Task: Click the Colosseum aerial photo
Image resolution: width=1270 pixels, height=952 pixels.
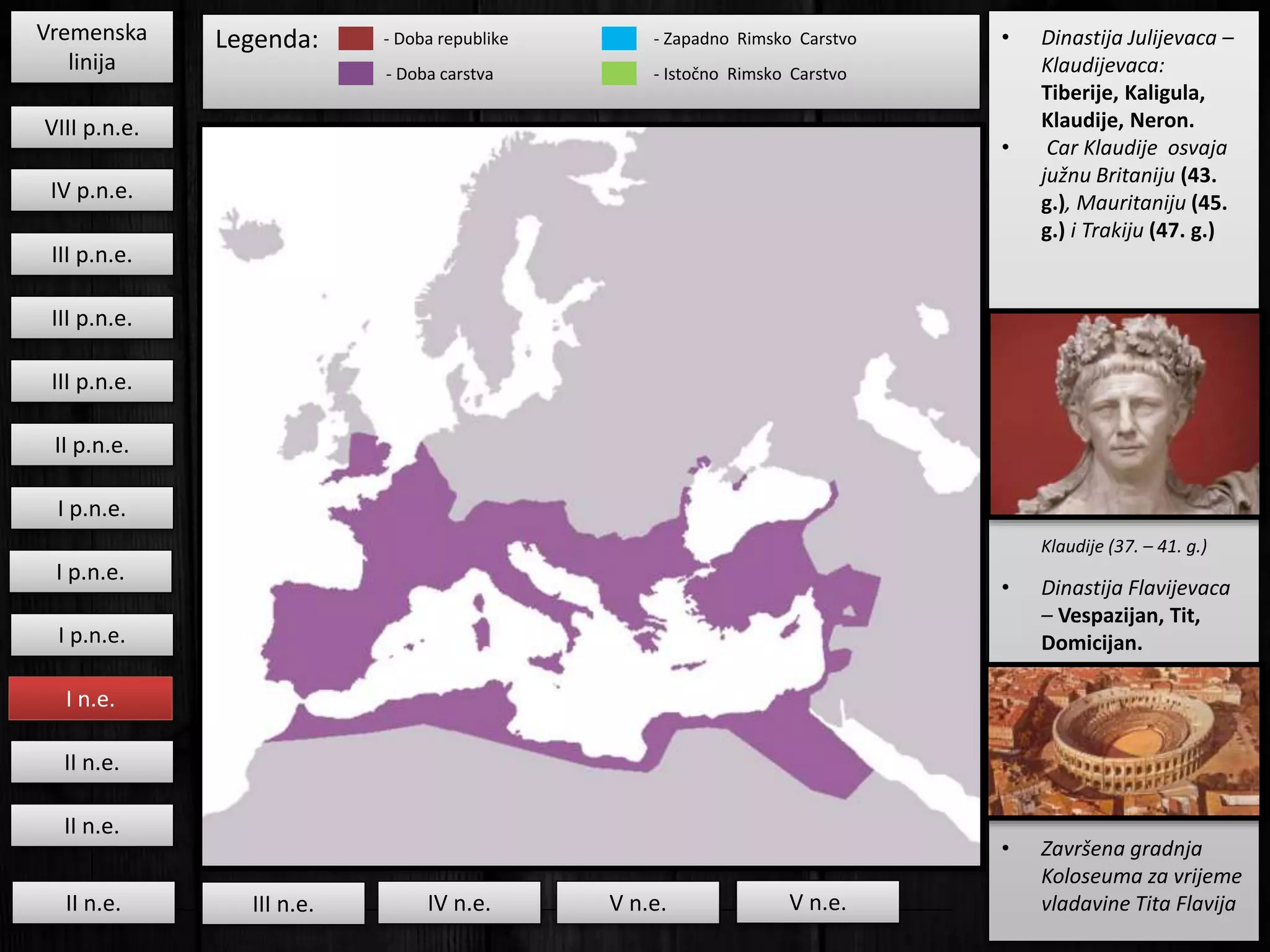Action: [1124, 741]
